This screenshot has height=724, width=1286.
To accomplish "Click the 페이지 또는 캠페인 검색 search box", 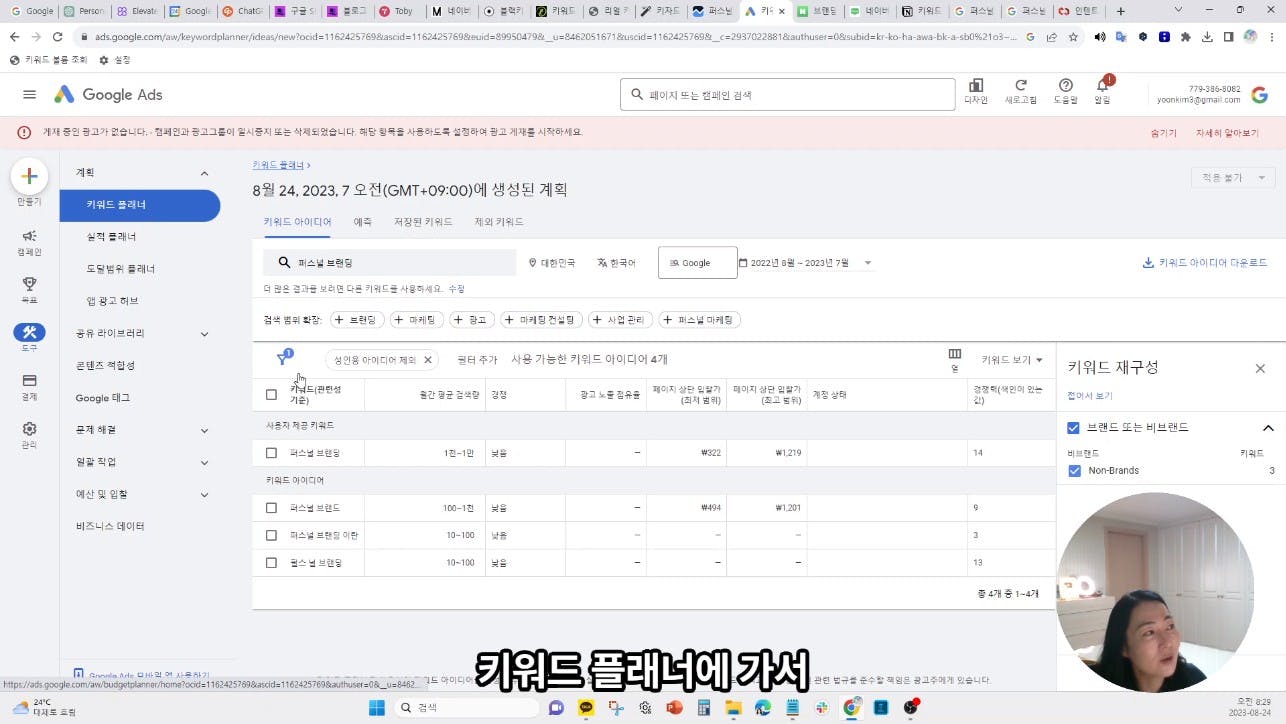I will click(x=788, y=95).
